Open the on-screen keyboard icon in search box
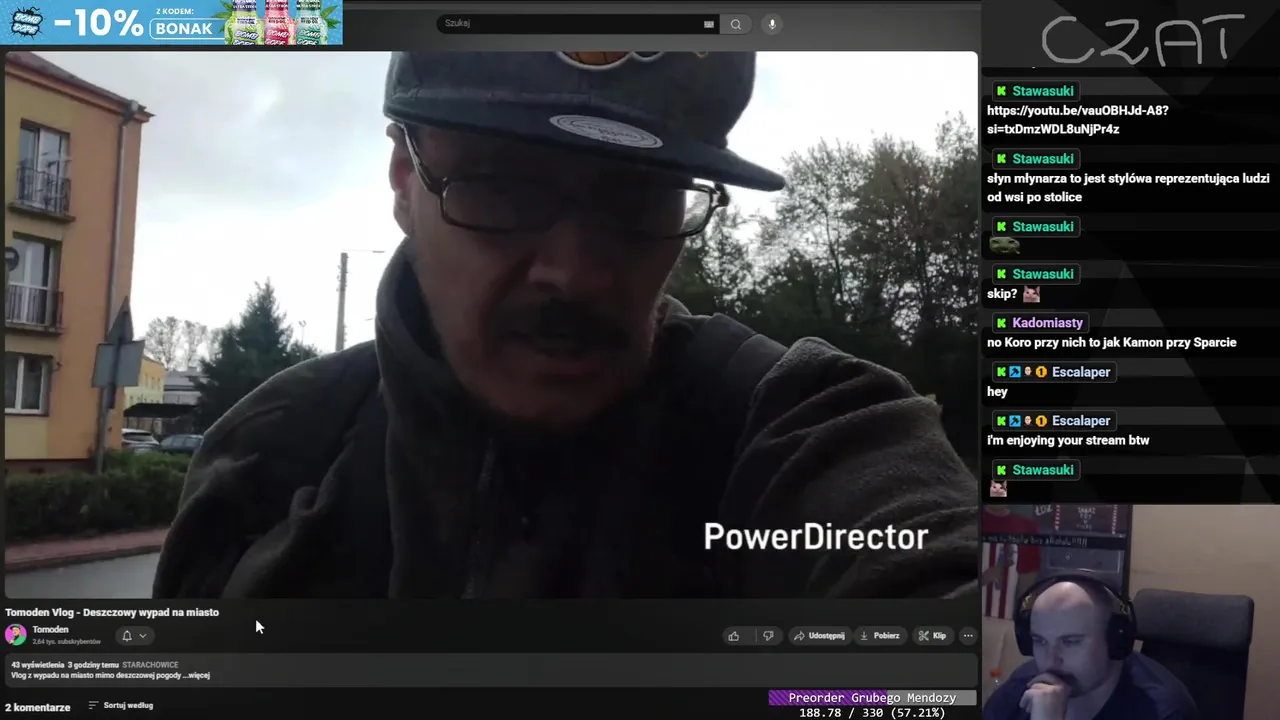The width and height of the screenshot is (1280, 720). 709,24
